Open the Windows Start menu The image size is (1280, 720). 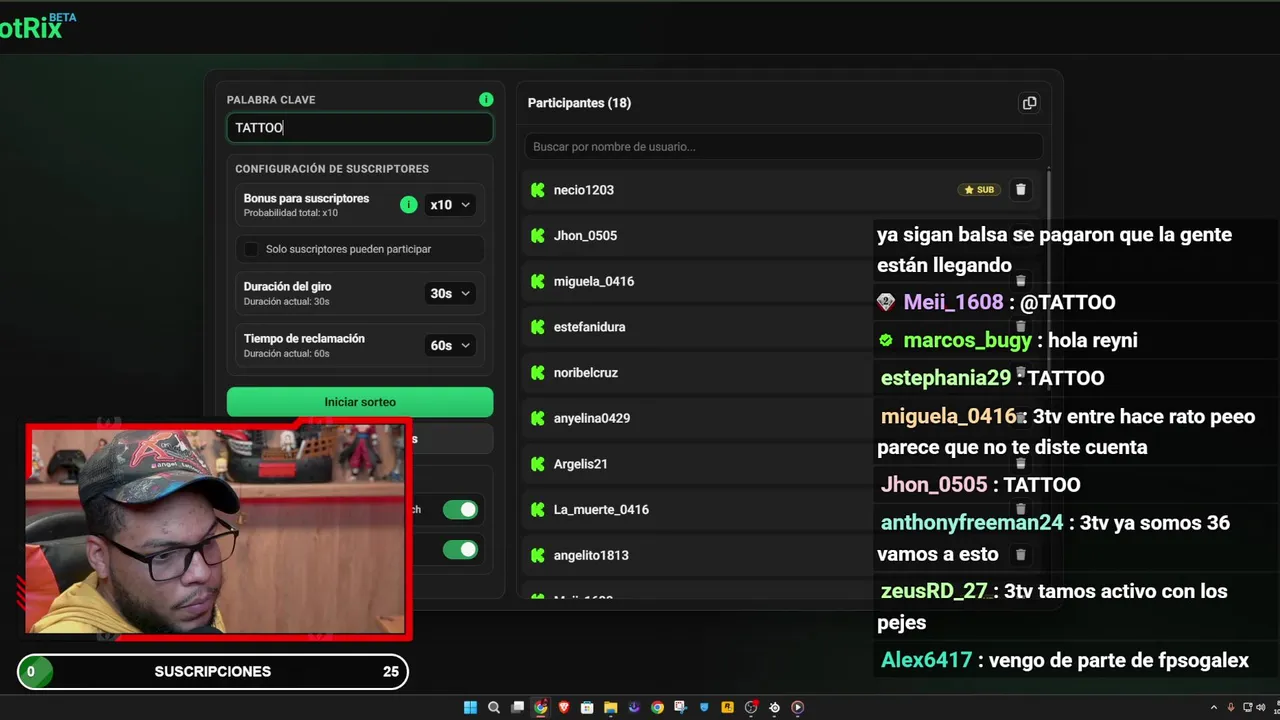[470, 707]
